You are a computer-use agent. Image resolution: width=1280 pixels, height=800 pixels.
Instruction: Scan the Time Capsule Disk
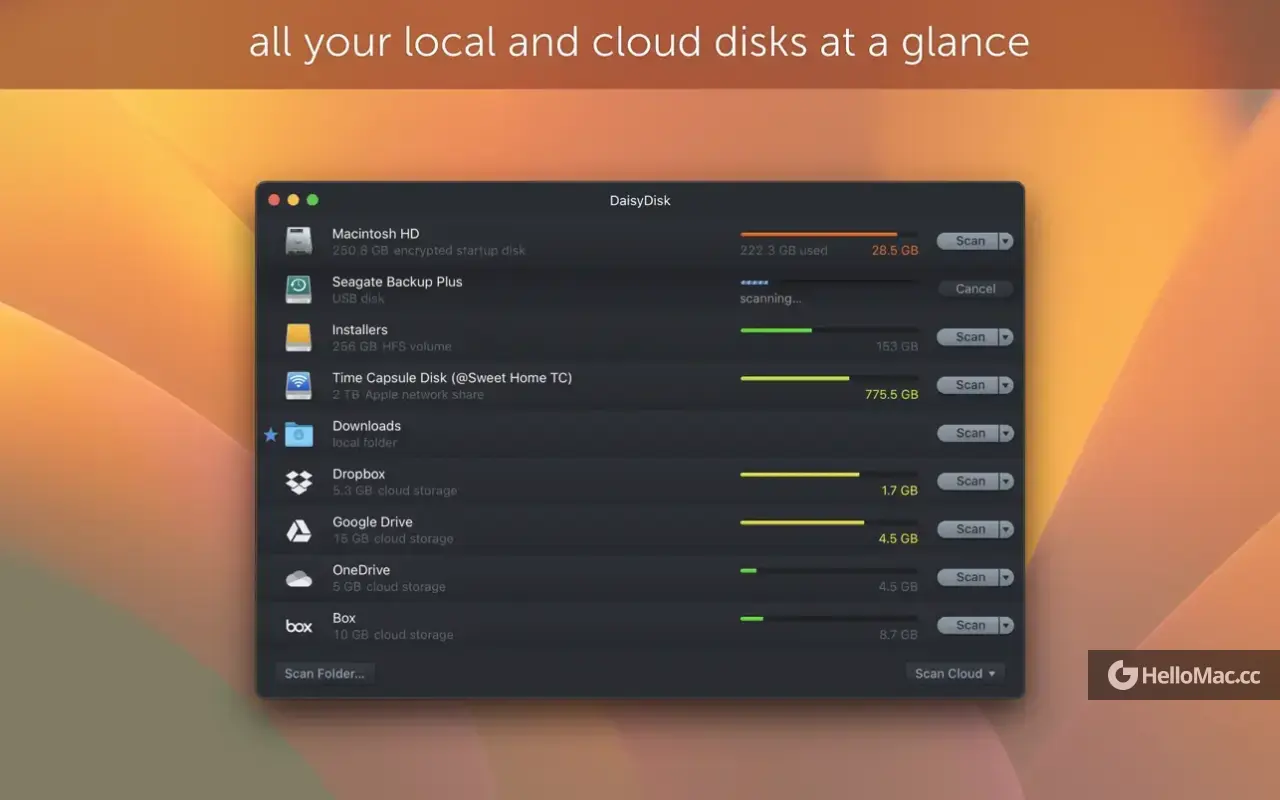968,385
